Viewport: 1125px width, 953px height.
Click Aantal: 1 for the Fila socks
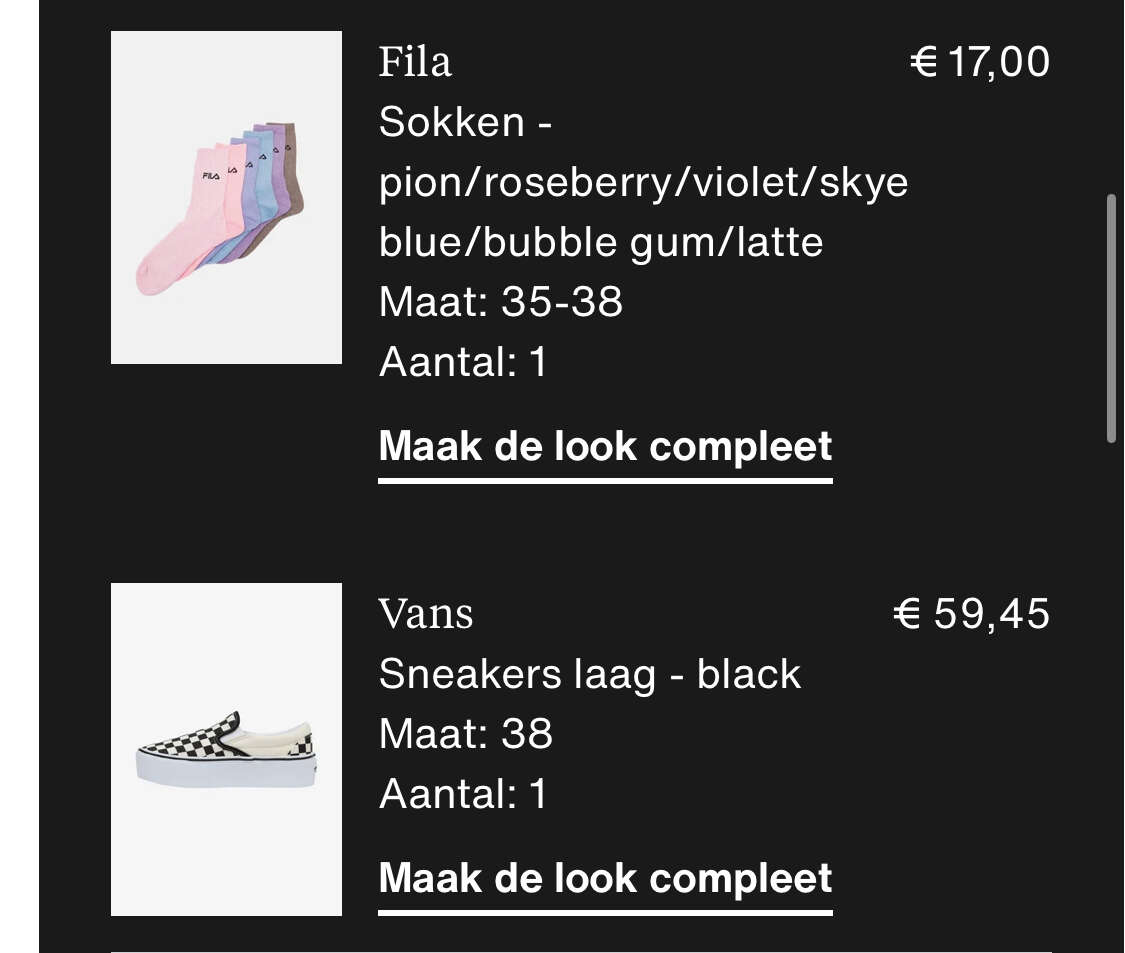[x=463, y=362]
